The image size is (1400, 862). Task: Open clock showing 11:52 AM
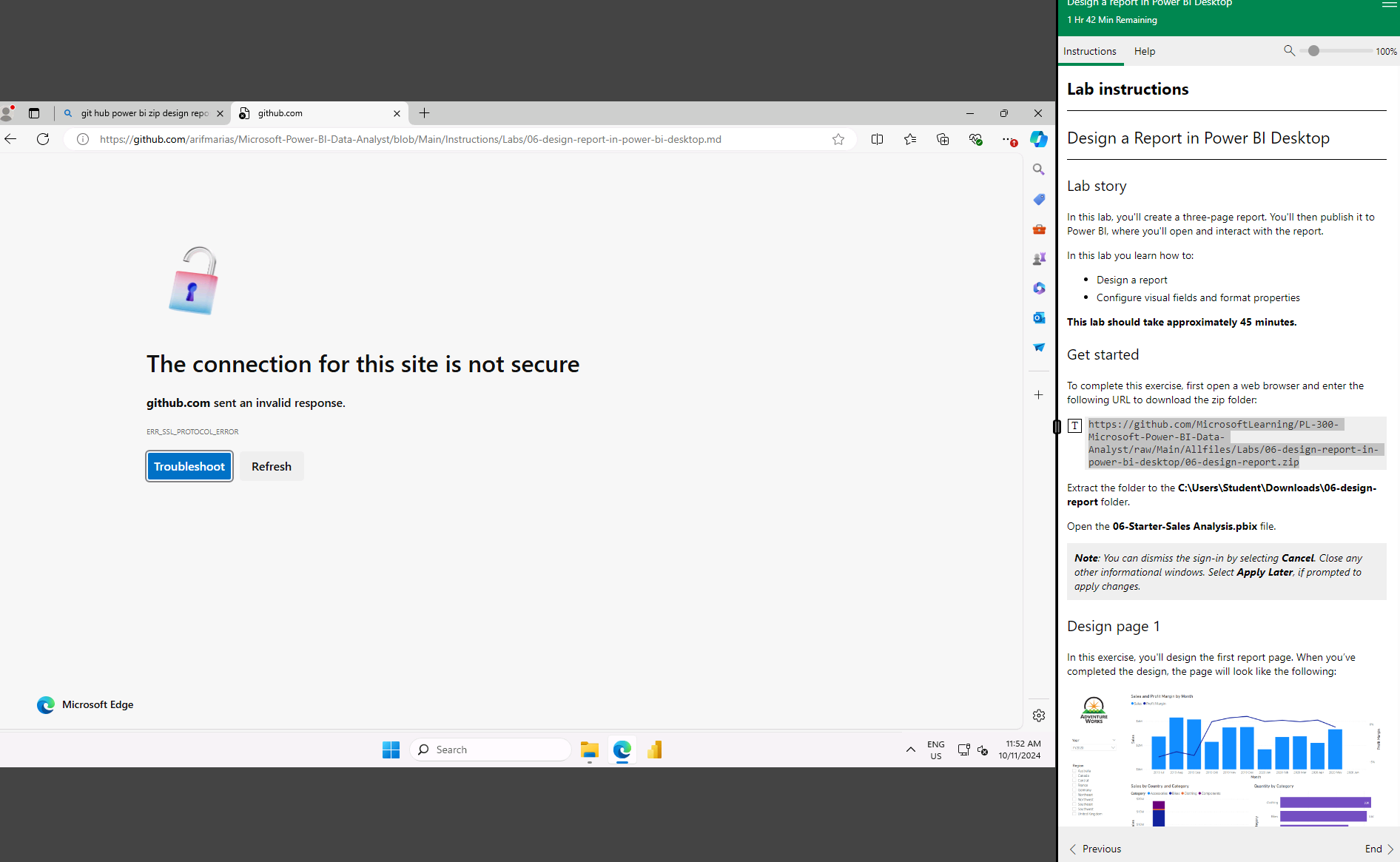point(1020,750)
